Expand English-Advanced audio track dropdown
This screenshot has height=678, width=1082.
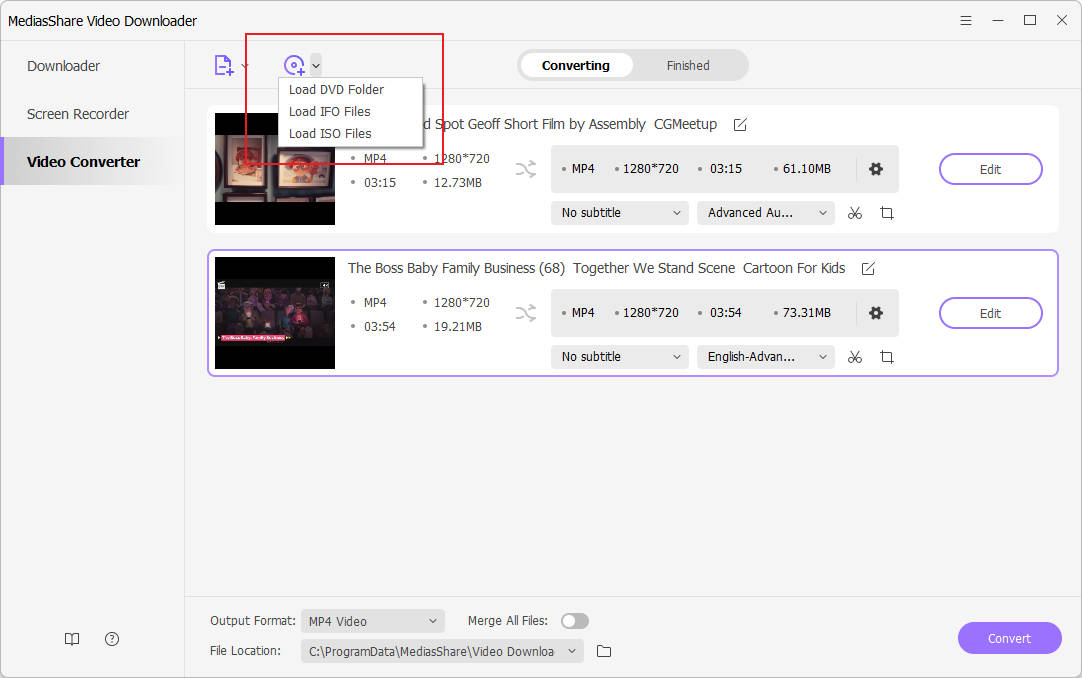[x=765, y=357]
